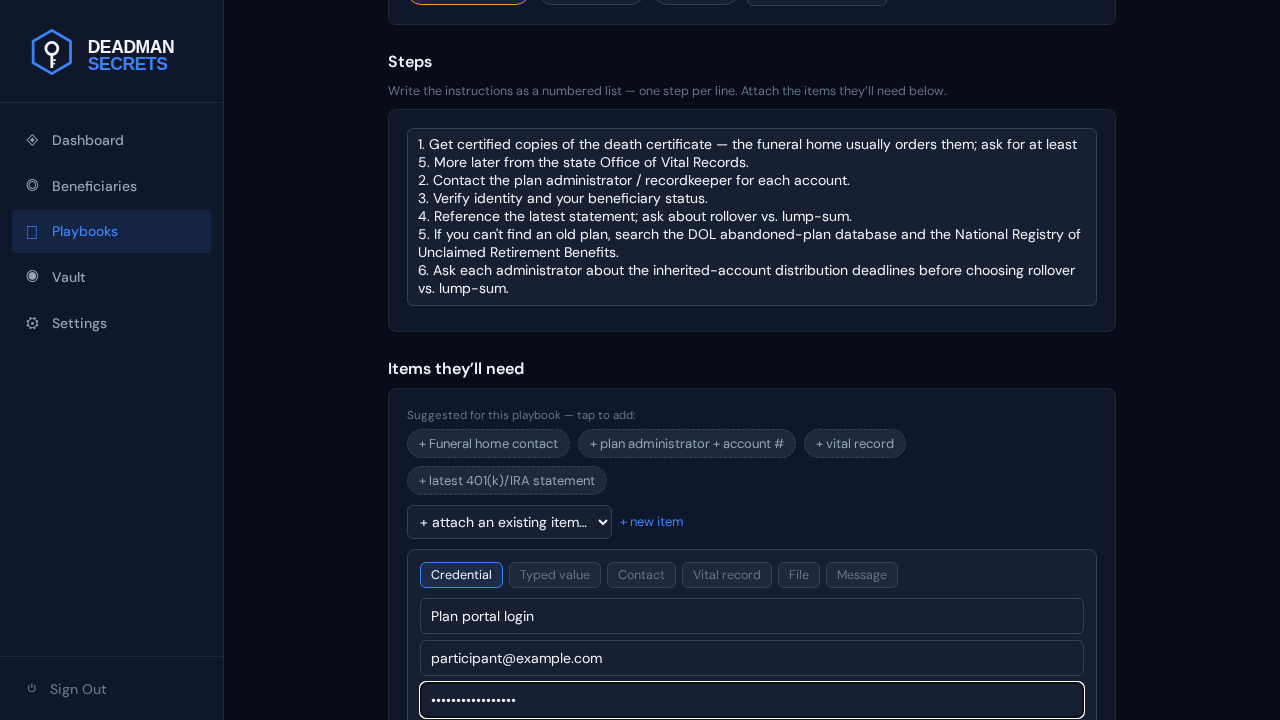The image size is (1280, 720).
Task: Click the Vault icon in sidebar
Action: [x=32, y=276]
